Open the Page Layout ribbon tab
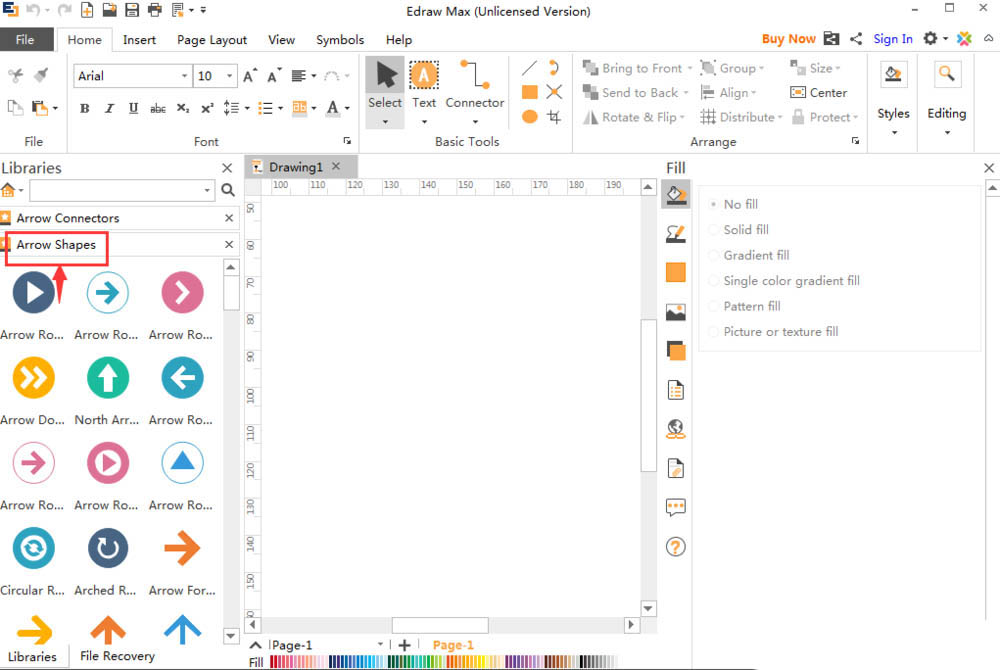 [212, 40]
